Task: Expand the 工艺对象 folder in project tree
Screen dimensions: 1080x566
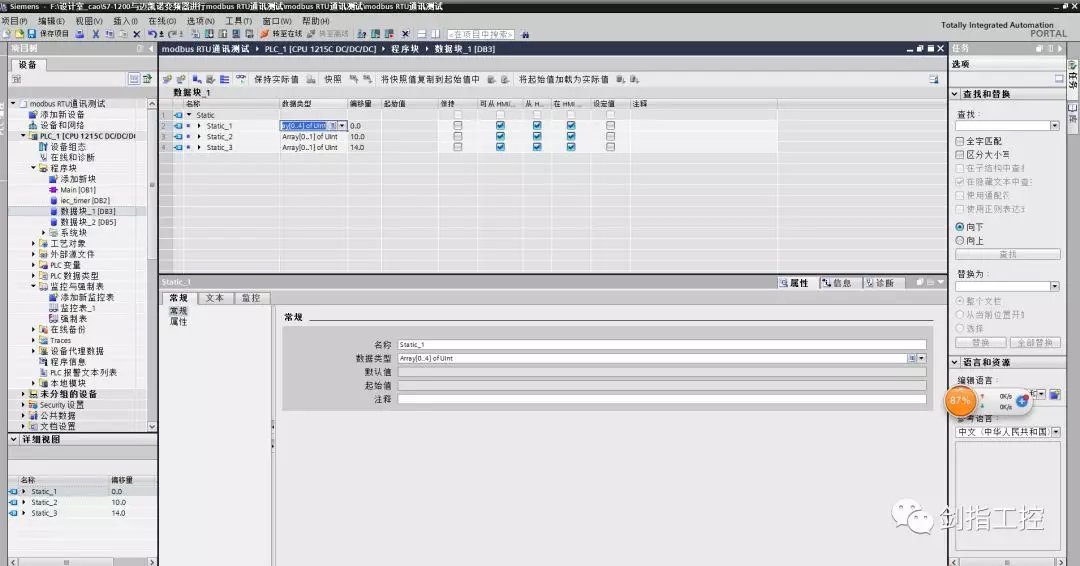Action: pyautogui.click(x=34, y=243)
